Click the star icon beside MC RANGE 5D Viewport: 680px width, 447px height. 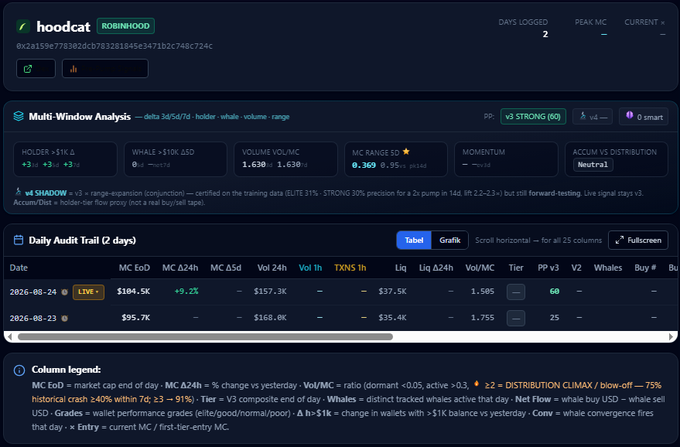[x=406, y=151]
